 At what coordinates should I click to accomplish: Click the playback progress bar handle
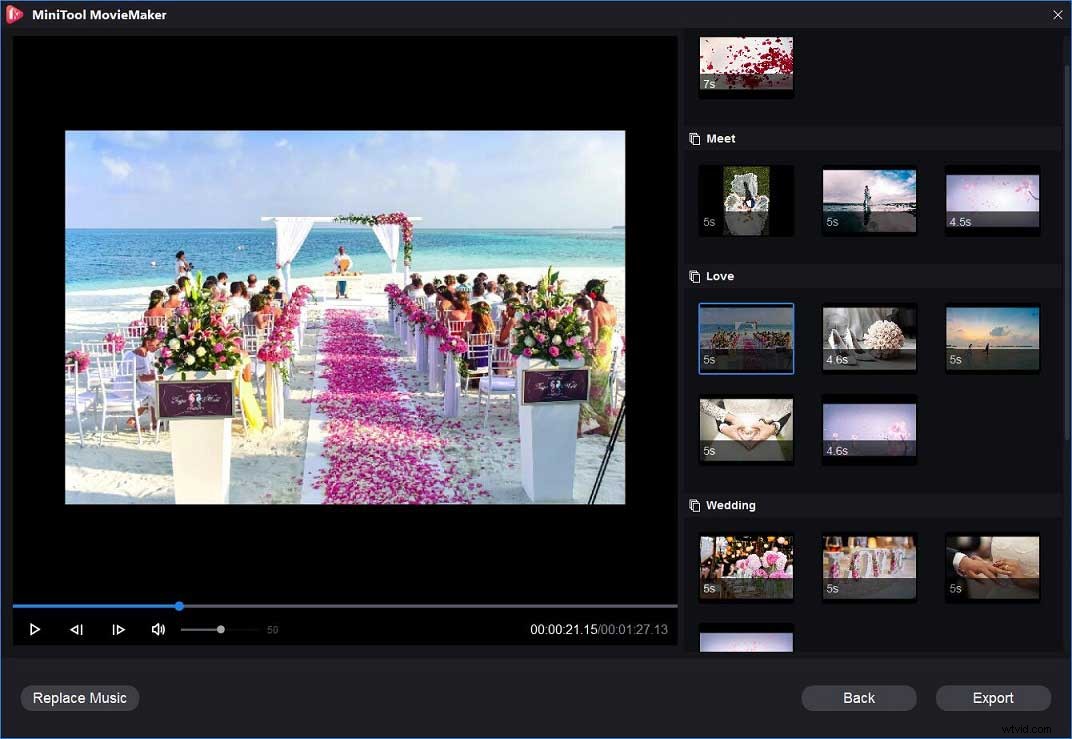pos(179,606)
